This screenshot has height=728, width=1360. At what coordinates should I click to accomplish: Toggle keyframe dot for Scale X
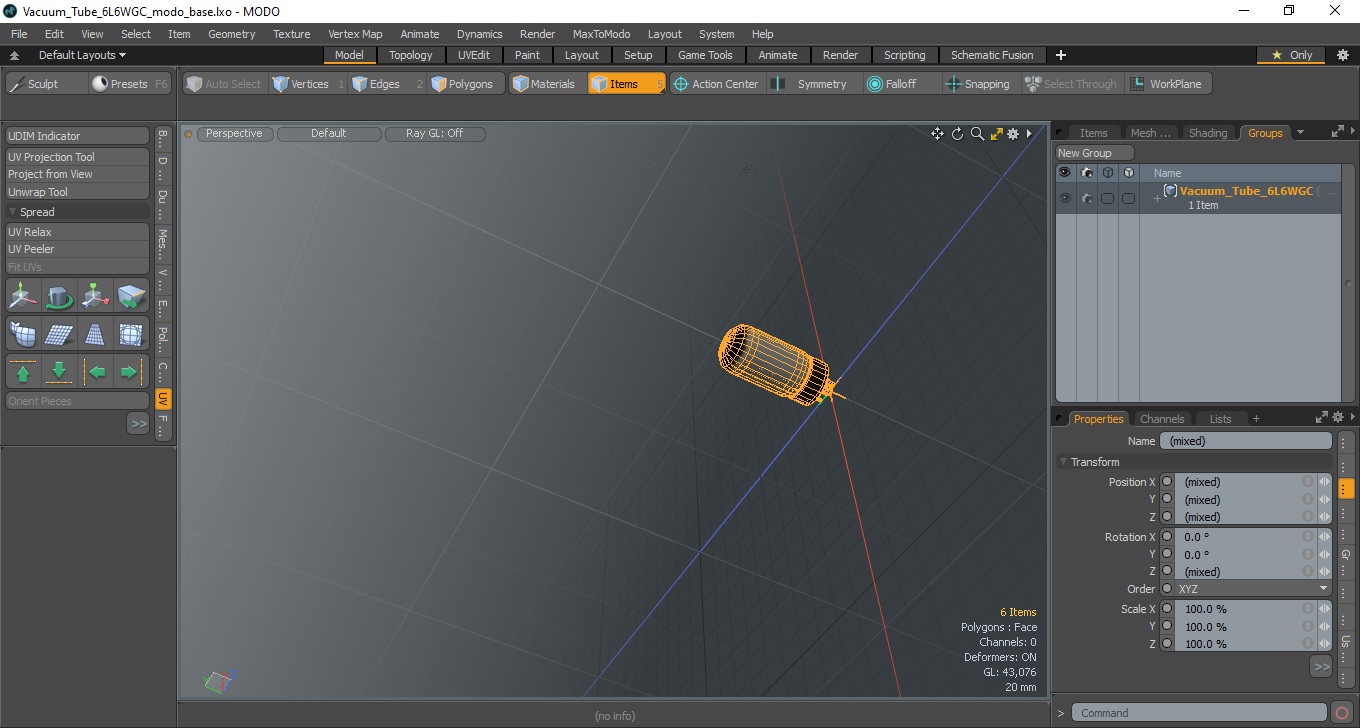coord(1167,609)
